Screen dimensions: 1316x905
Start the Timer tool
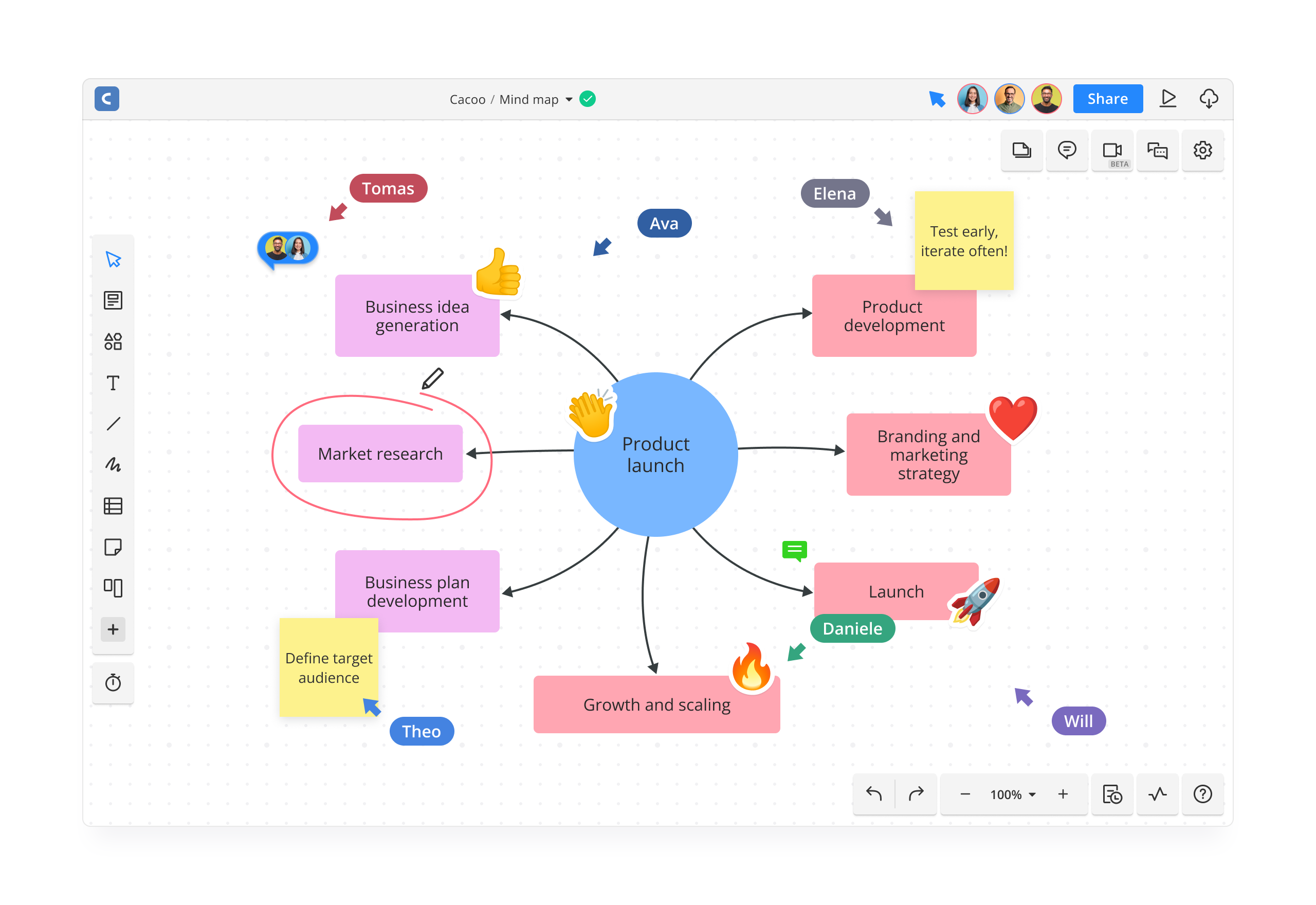(113, 682)
